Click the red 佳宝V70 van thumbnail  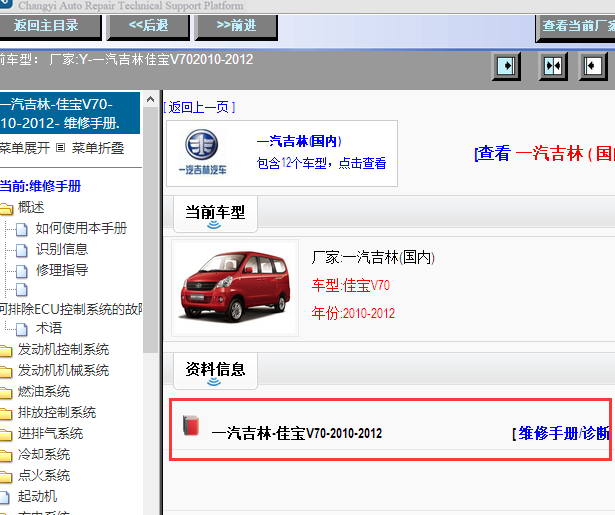[x=235, y=288]
